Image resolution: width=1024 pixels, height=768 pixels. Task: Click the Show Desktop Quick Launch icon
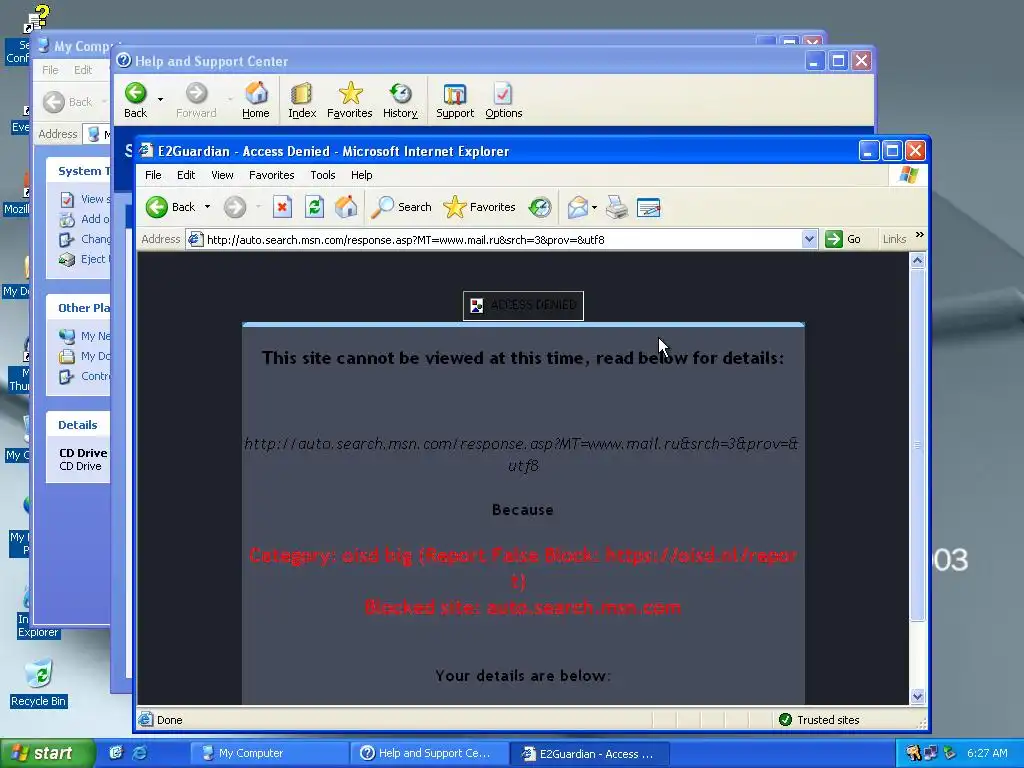(x=116, y=753)
